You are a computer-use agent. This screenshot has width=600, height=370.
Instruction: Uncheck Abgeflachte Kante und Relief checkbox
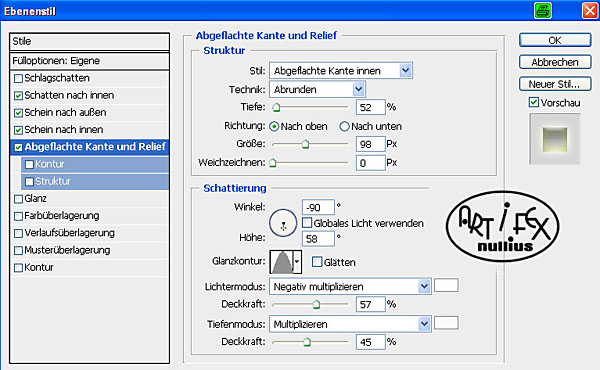point(18,147)
